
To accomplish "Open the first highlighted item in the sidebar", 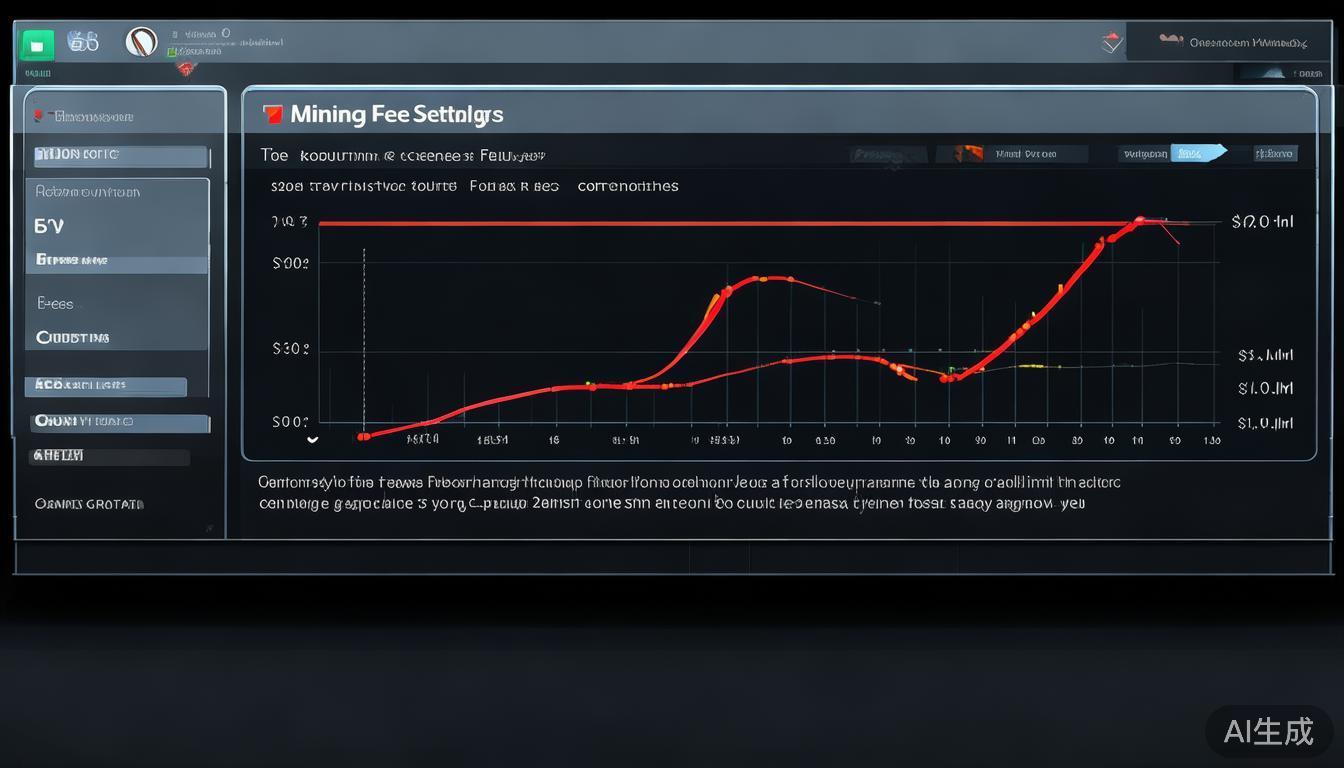I will point(120,155).
